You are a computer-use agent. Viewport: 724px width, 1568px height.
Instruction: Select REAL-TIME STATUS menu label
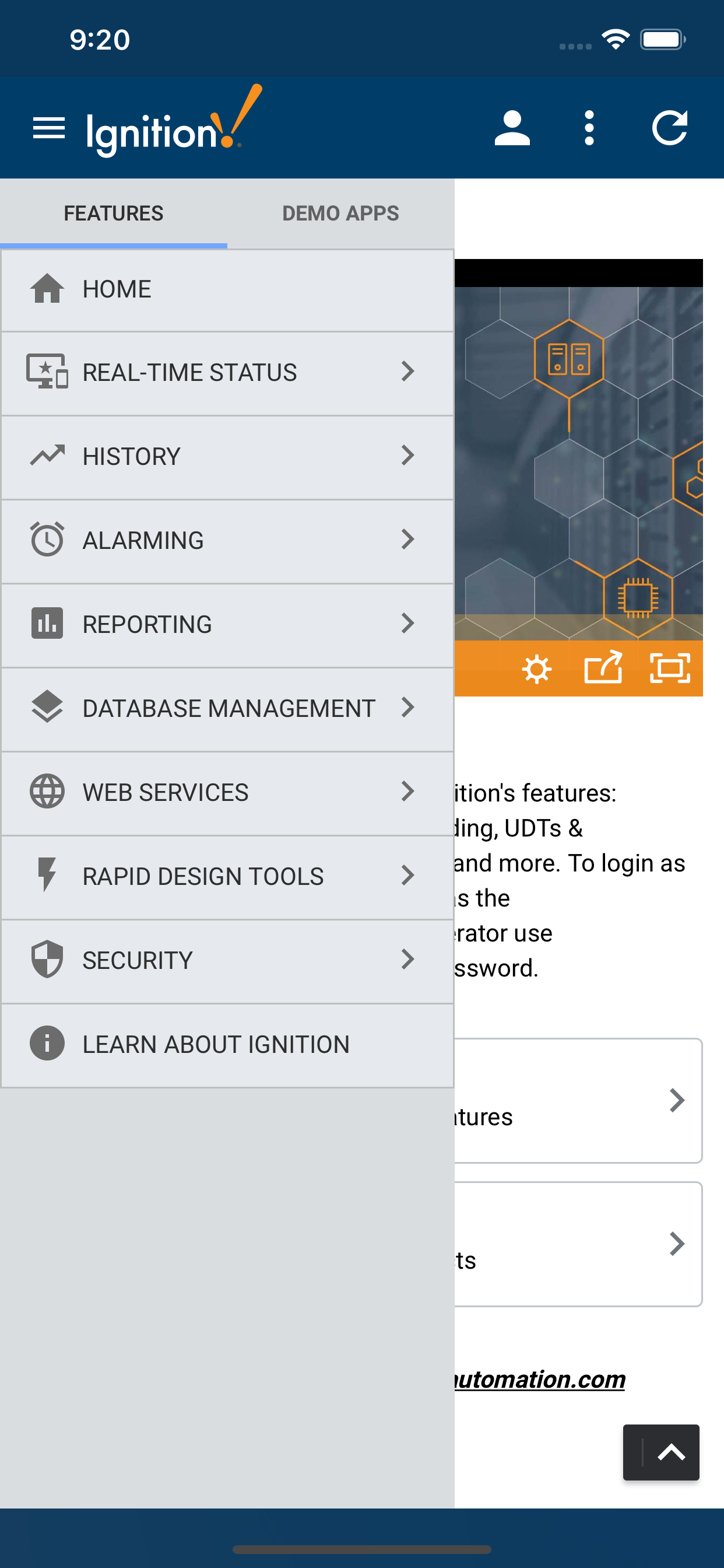pos(190,373)
